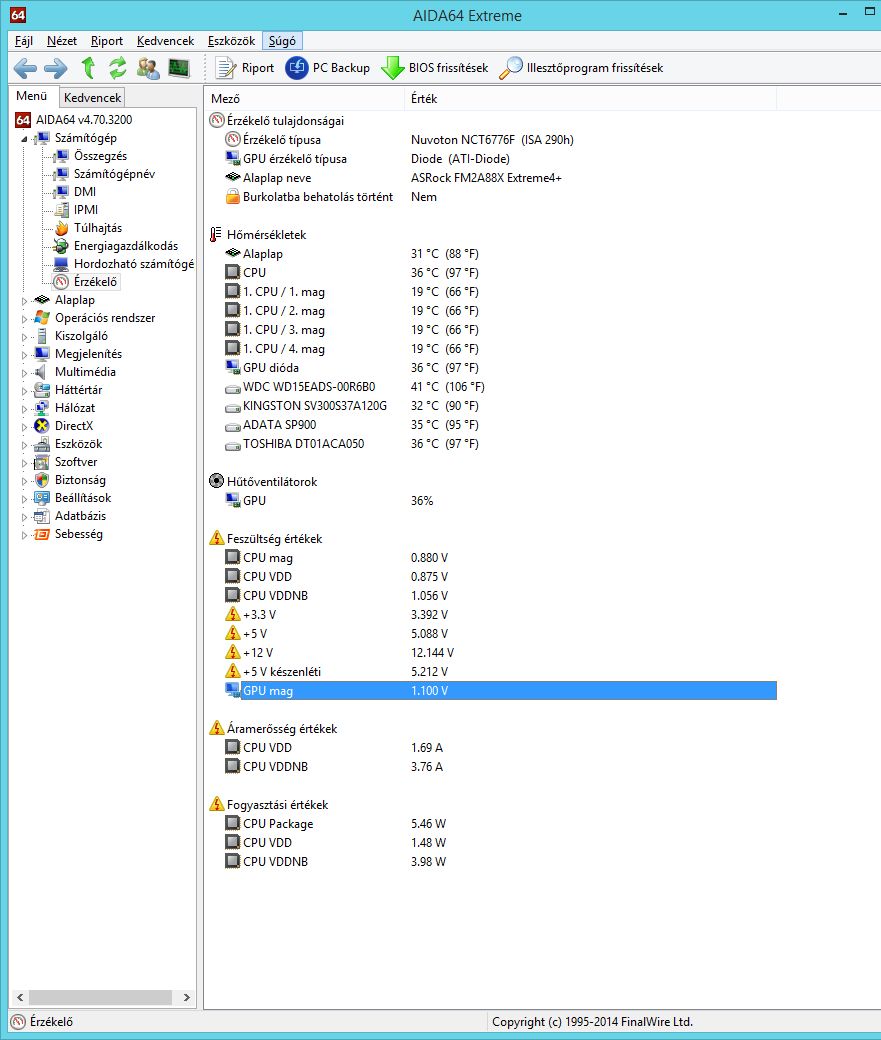The image size is (881, 1040).
Task: Expand the Hálózat node
Action: 25,408
